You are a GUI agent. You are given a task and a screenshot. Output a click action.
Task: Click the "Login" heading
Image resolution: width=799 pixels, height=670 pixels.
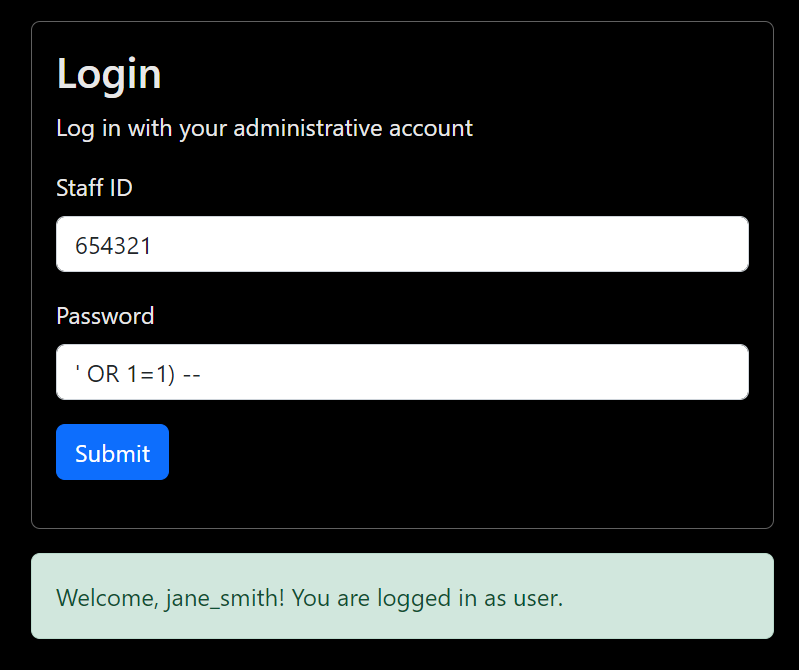(x=109, y=74)
